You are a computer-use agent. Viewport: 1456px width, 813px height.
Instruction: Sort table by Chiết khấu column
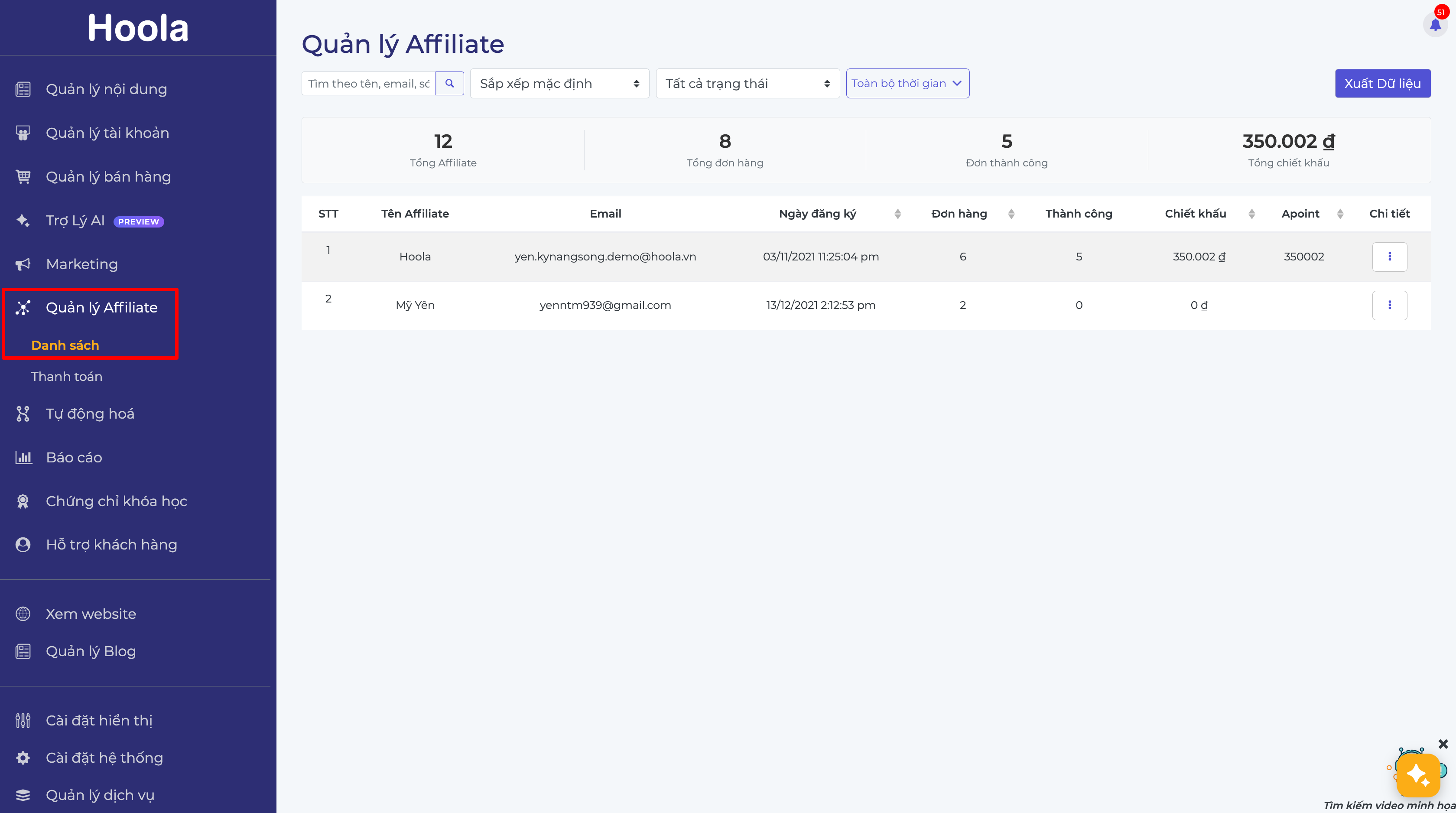pyautogui.click(x=1251, y=214)
